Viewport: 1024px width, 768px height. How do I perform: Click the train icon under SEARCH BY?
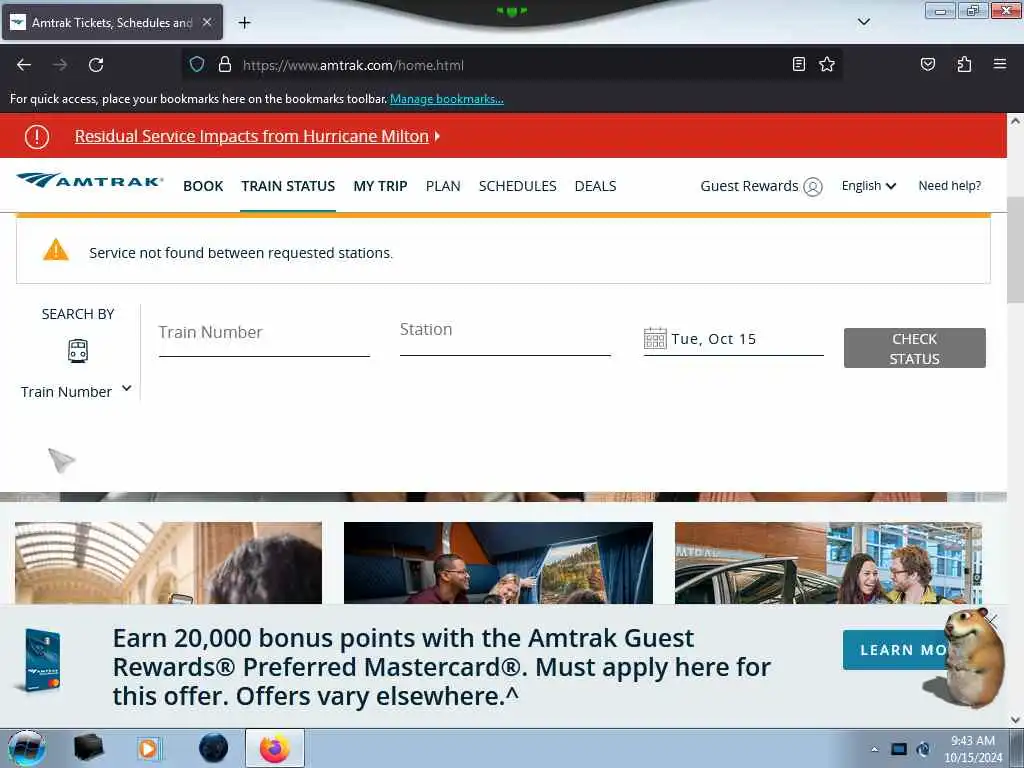78,351
